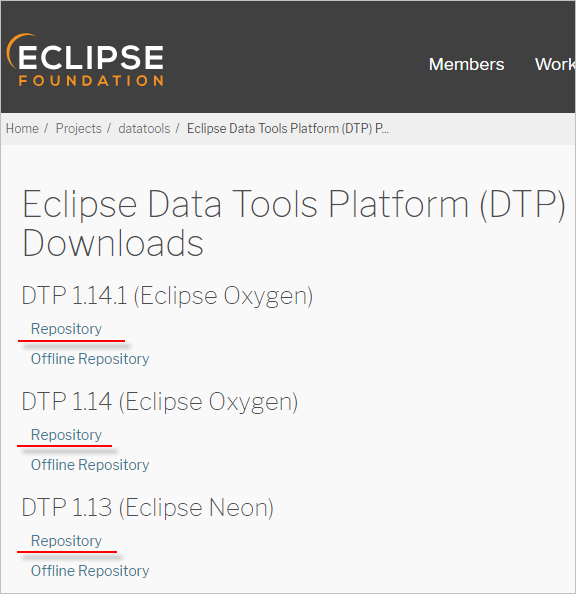Open Repository link under DTP 1.14.1
576x594 pixels.
coord(66,328)
